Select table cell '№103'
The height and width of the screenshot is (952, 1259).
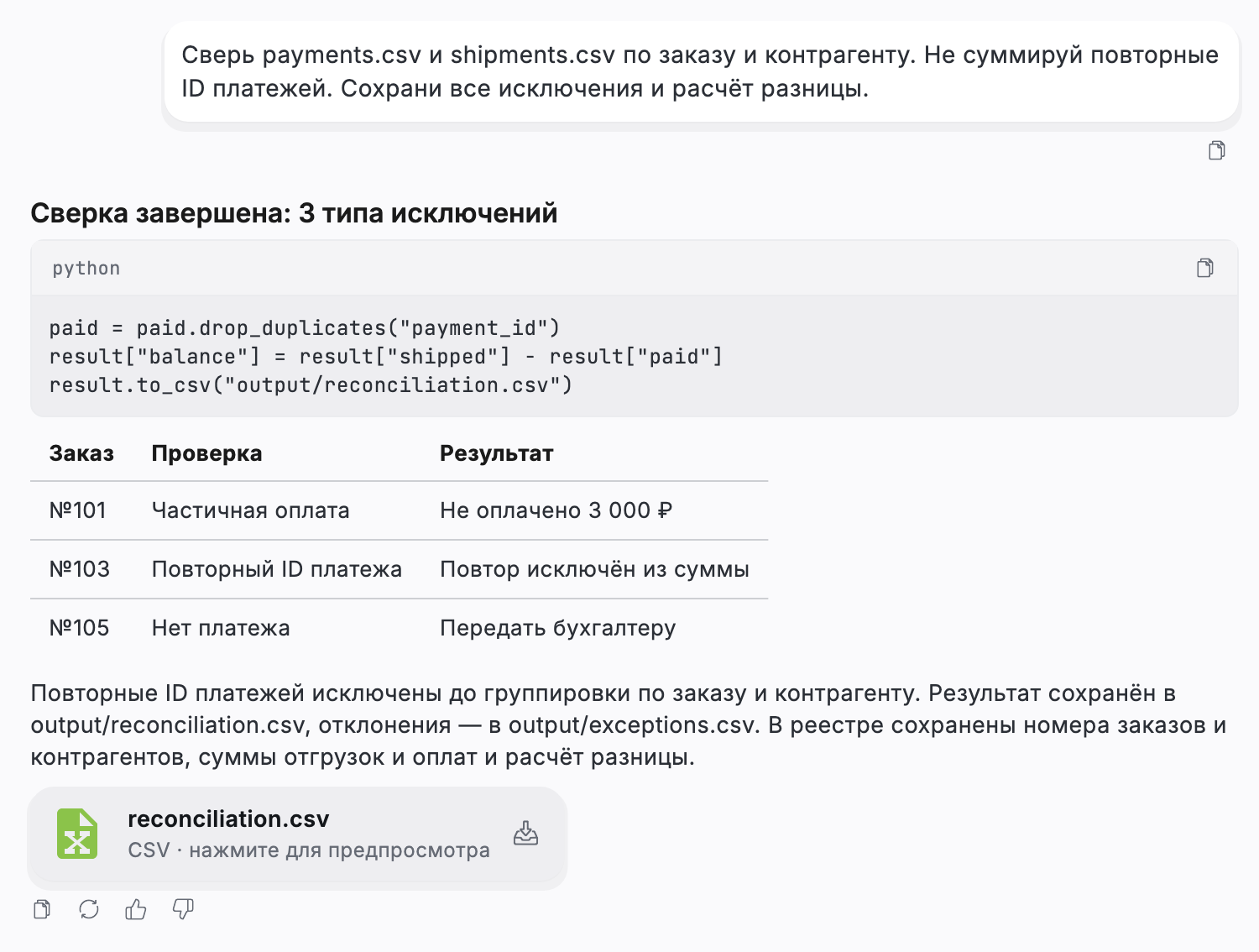(x=79, y=569)
